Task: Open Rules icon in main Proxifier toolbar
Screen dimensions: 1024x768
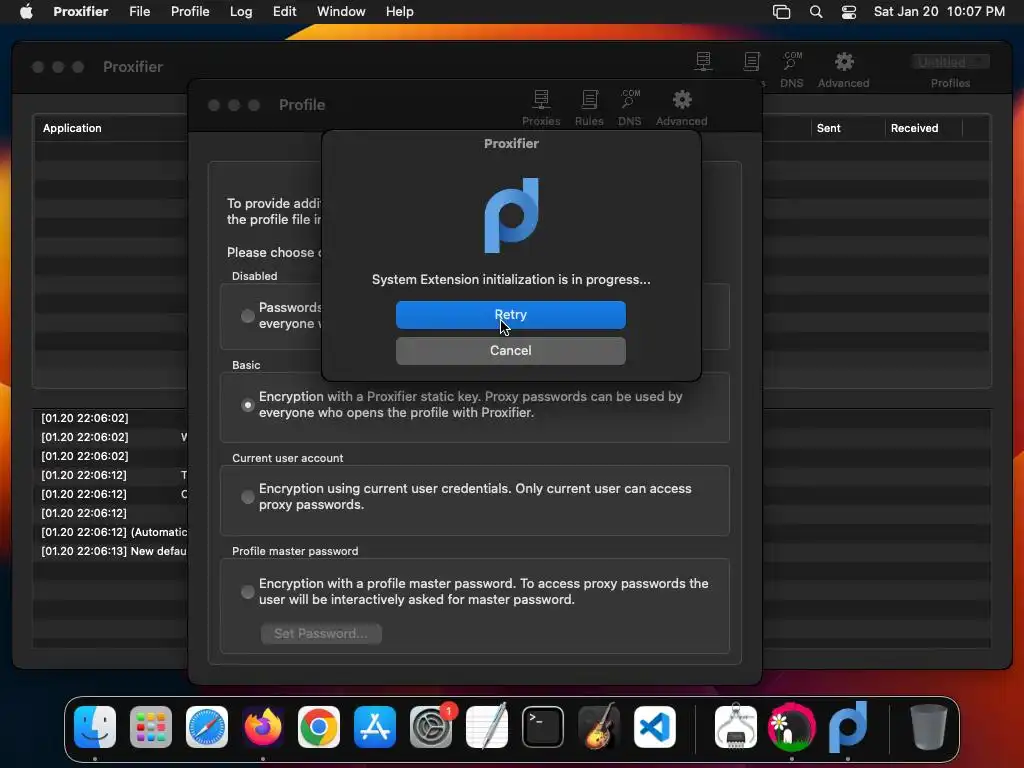Action: coord(752,62)
